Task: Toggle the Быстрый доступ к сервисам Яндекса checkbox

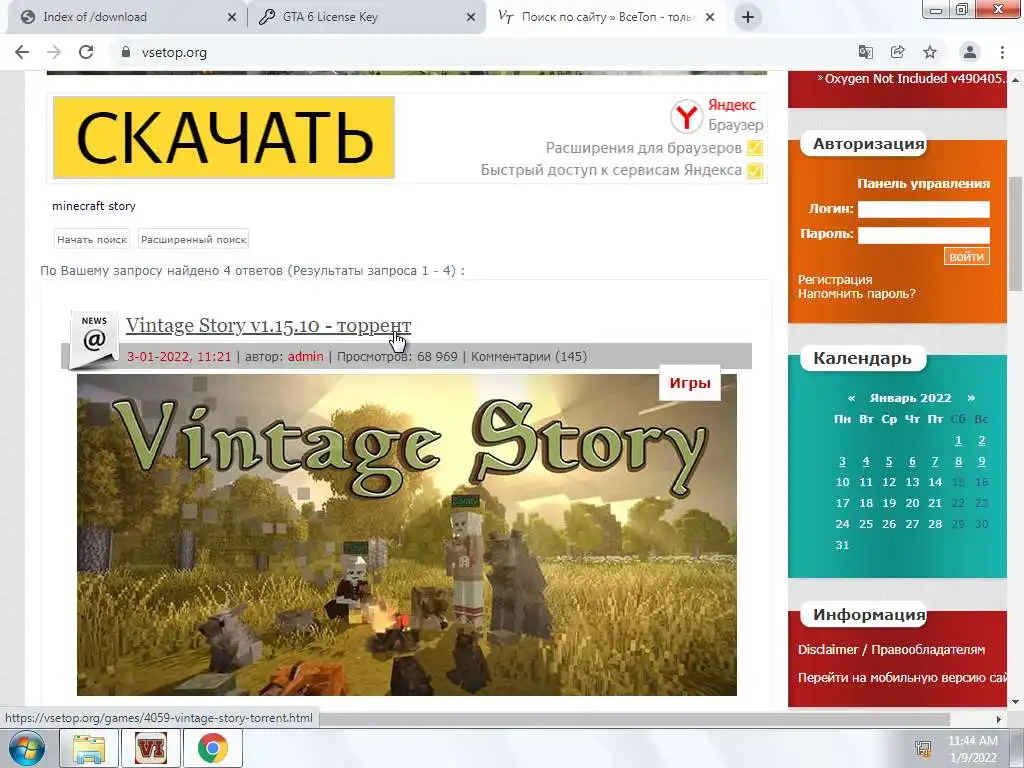Action: pos(755,170)
